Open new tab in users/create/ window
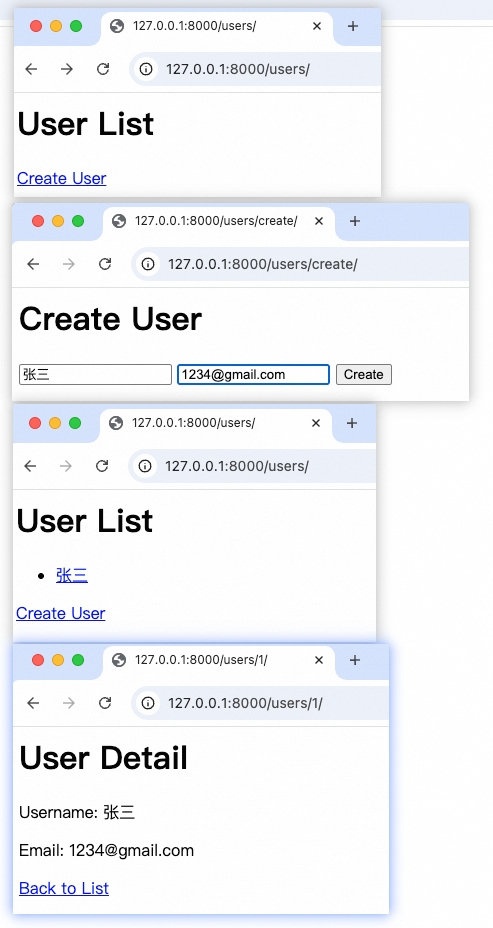The width and height of the screenshot is (493, 928). point(355,221)
